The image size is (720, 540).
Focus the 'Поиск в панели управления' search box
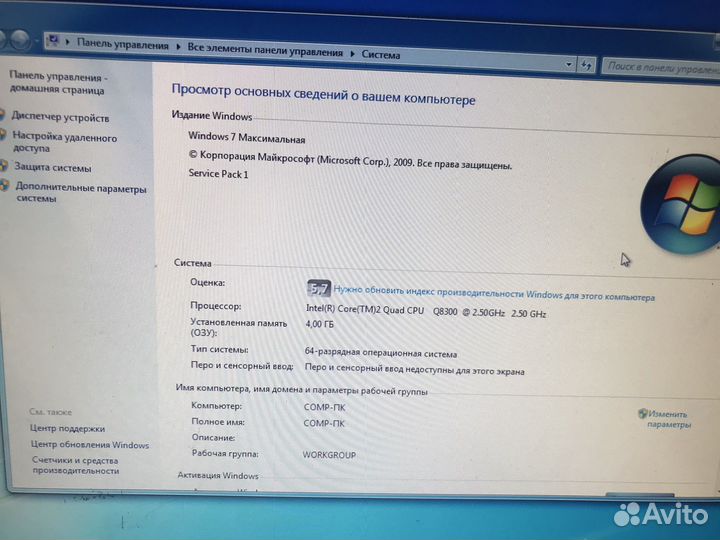[x=661, y=68]
